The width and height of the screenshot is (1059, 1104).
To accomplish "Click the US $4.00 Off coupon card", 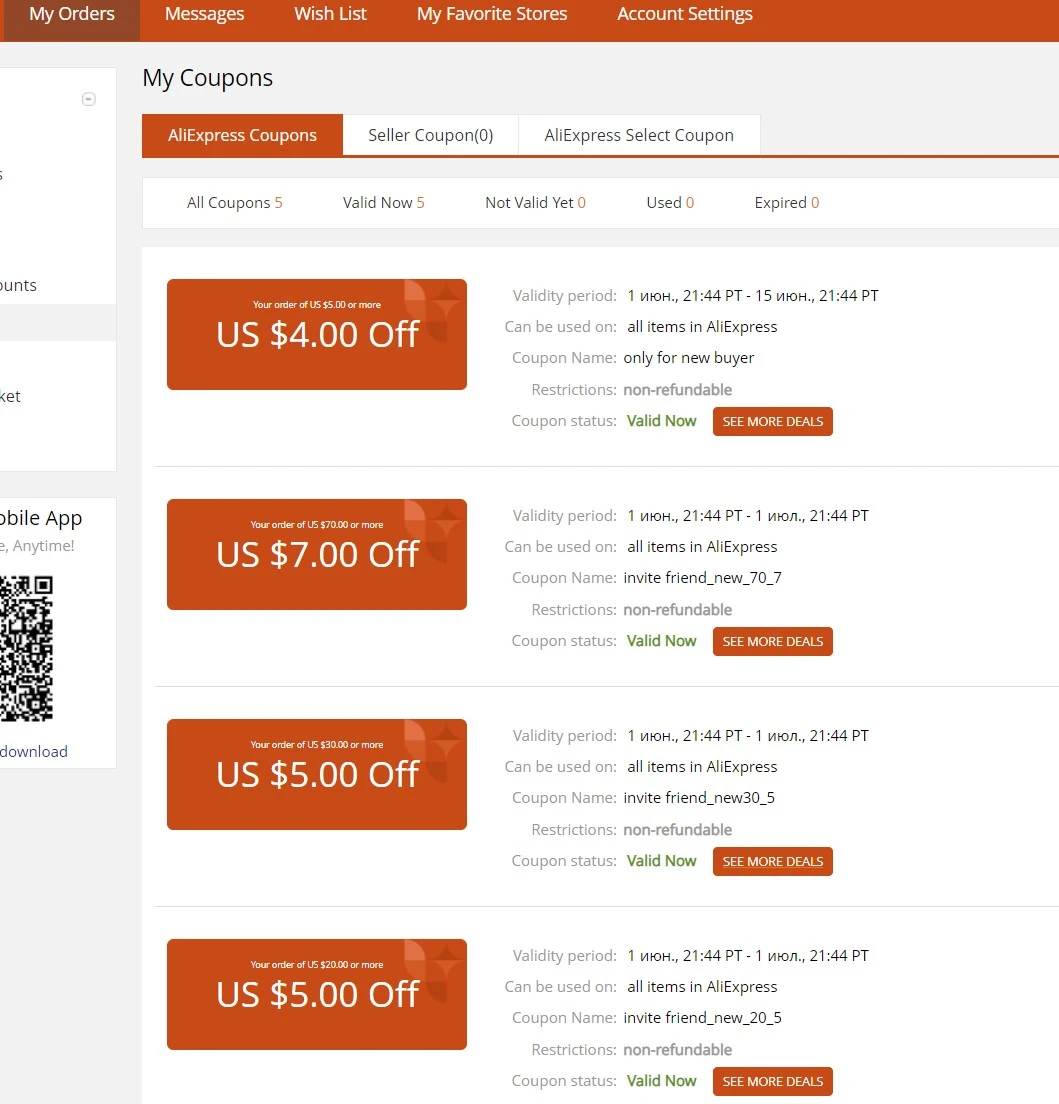I will click(x=317, y=334).
